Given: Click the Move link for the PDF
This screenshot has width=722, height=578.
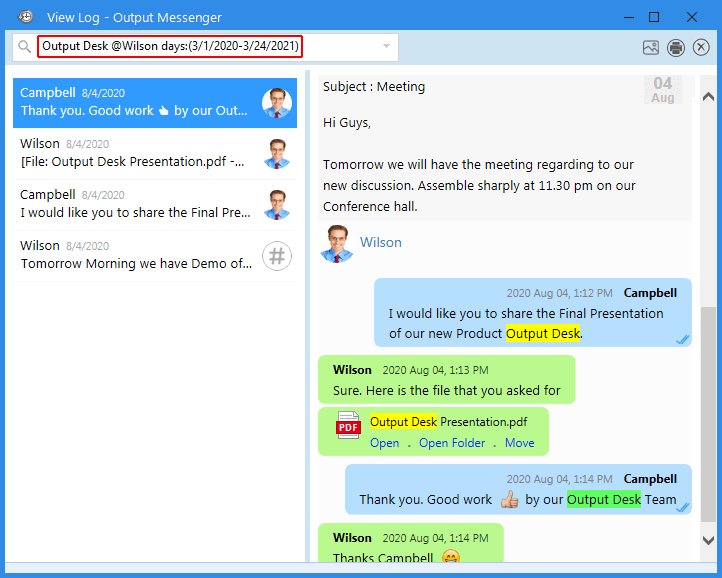Looking at the screenshot, I should pyautogui.click(x=519, y=443).
